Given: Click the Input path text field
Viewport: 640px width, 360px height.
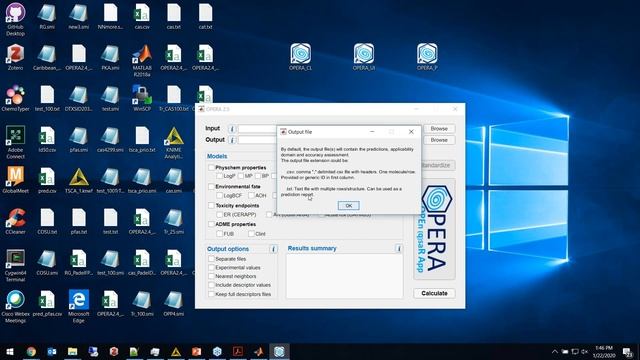Looking at the screenshot, I should 258,129.
